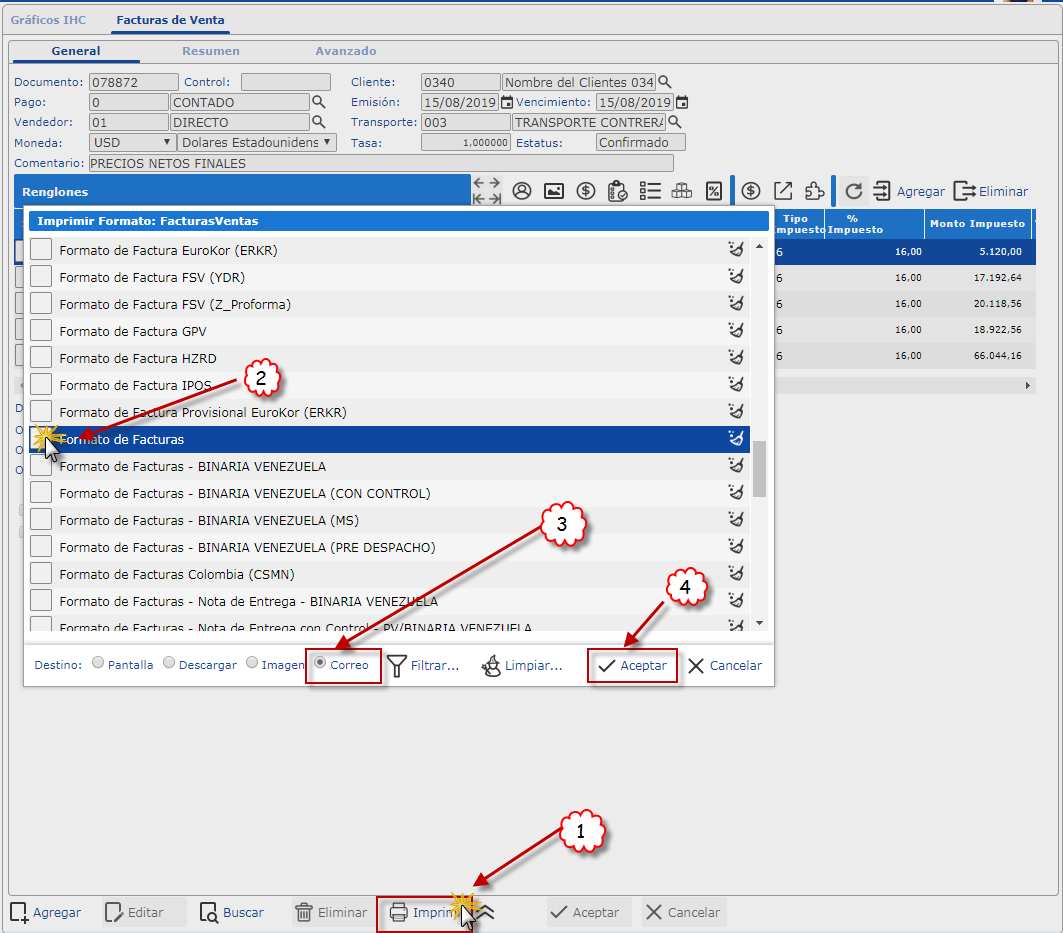Screen dimensions: 1063x933
Task: Expand the Dolares Estadounidenses dropdown
Action: 257,142
